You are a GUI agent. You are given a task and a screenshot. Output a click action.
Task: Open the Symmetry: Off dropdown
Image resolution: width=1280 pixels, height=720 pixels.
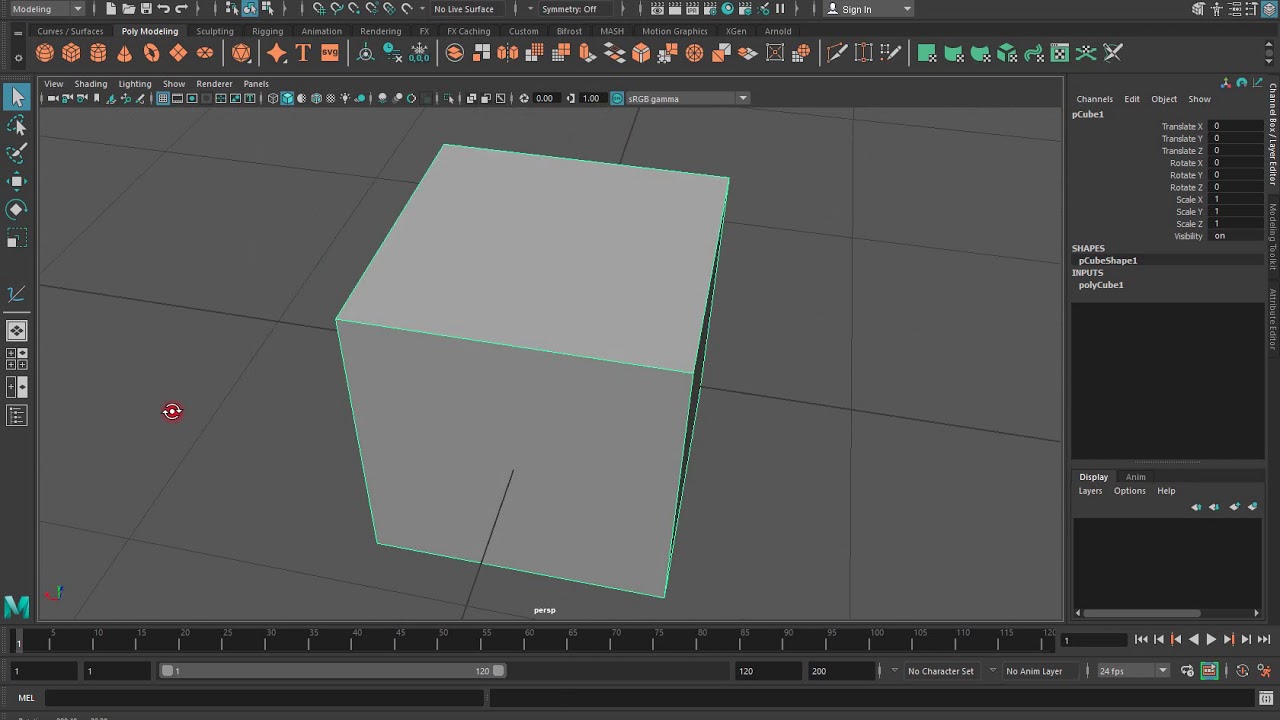pyautogui.click(x=577, y=9)
